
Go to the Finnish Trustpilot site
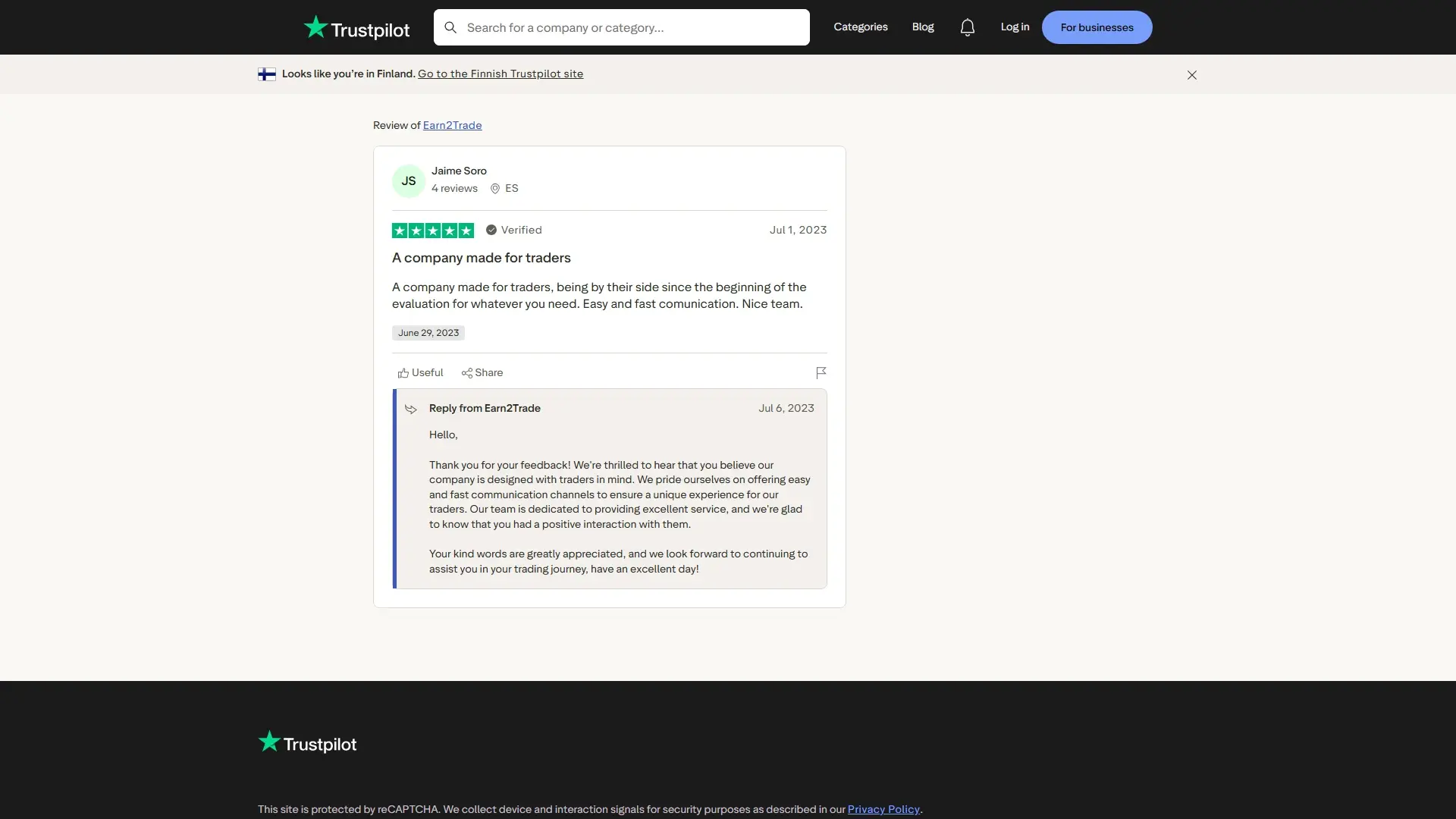[500, 74]
